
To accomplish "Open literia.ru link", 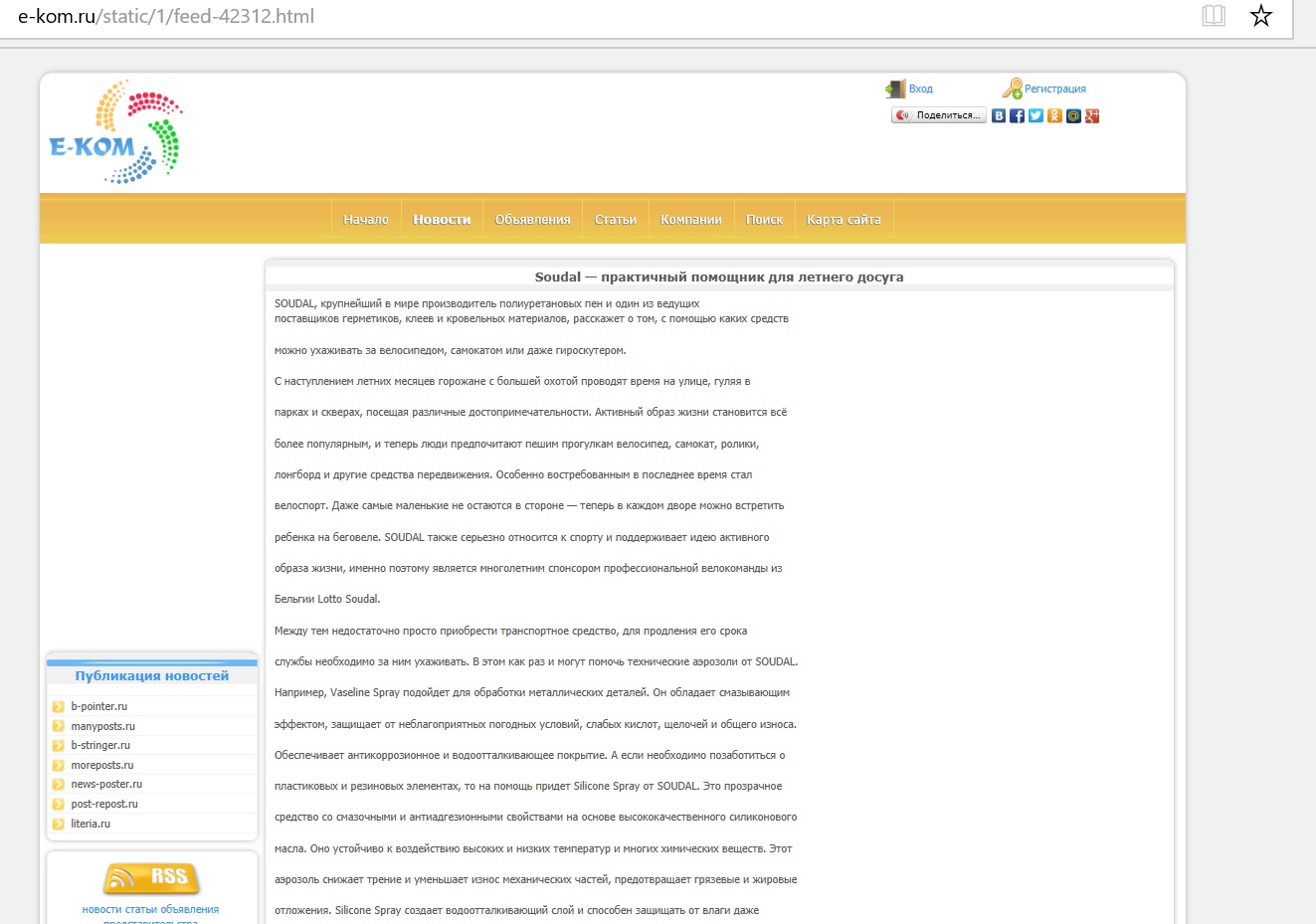I will click(x=91, y=824).
